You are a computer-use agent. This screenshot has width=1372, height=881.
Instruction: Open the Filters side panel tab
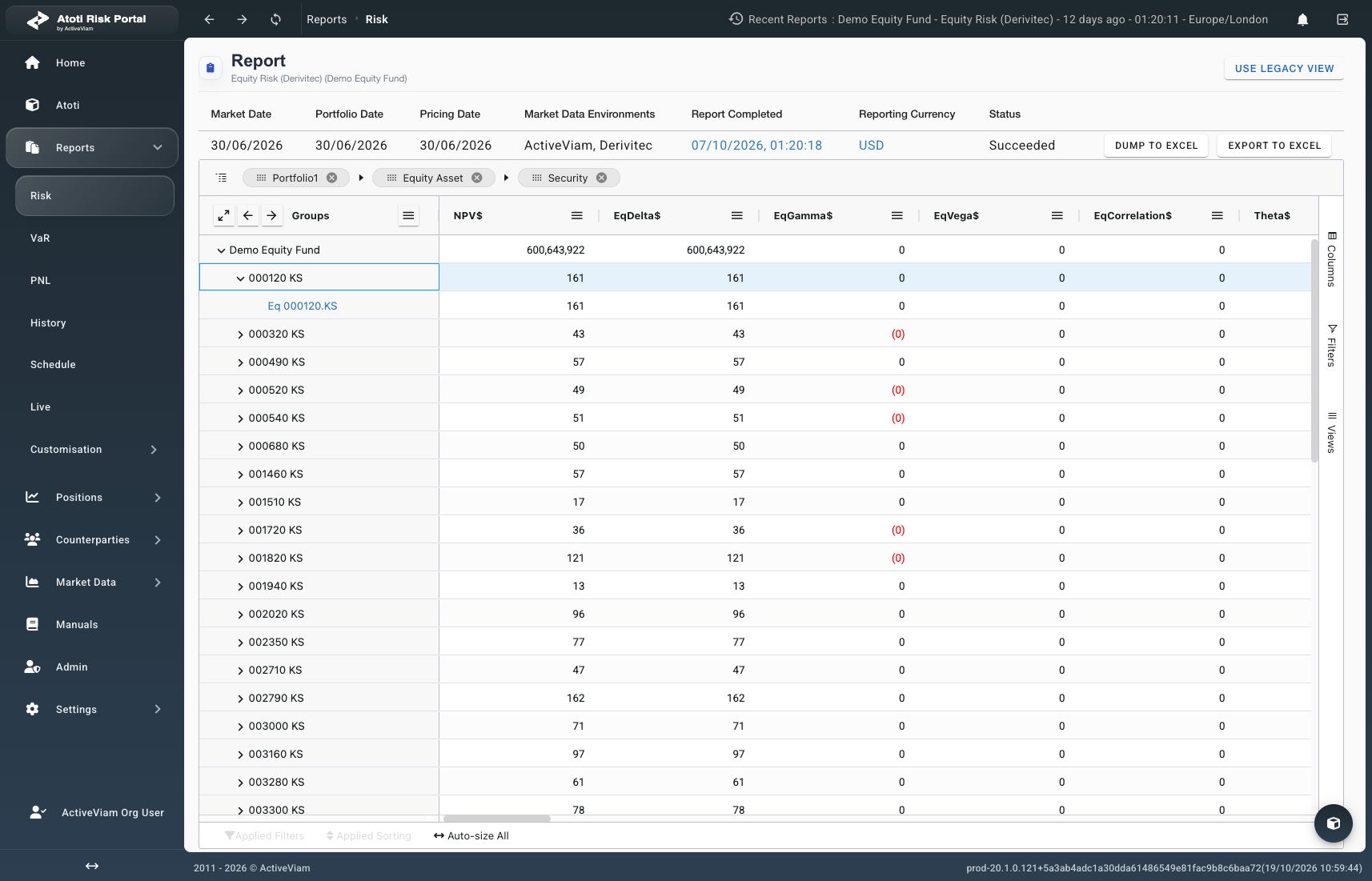coord(1331,346)
